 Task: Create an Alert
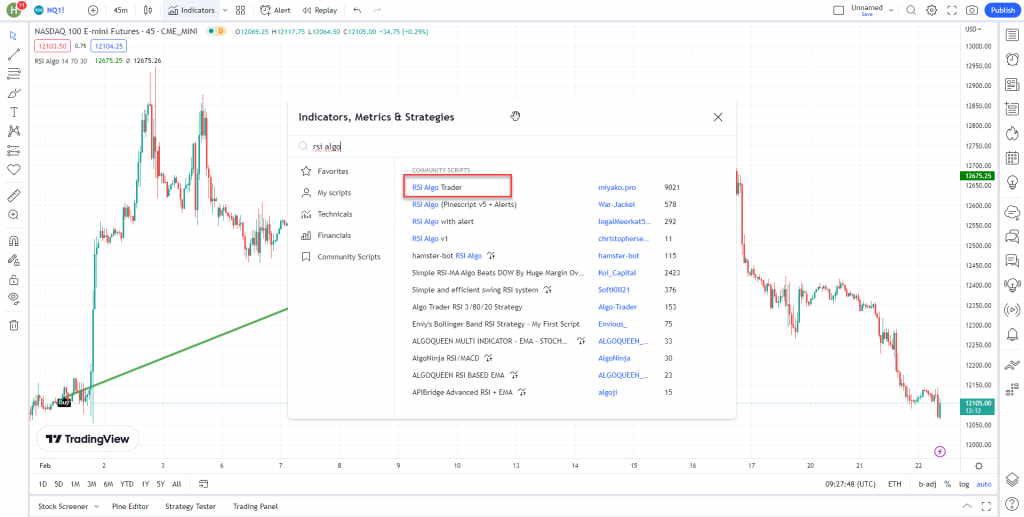tap(275, 10)
